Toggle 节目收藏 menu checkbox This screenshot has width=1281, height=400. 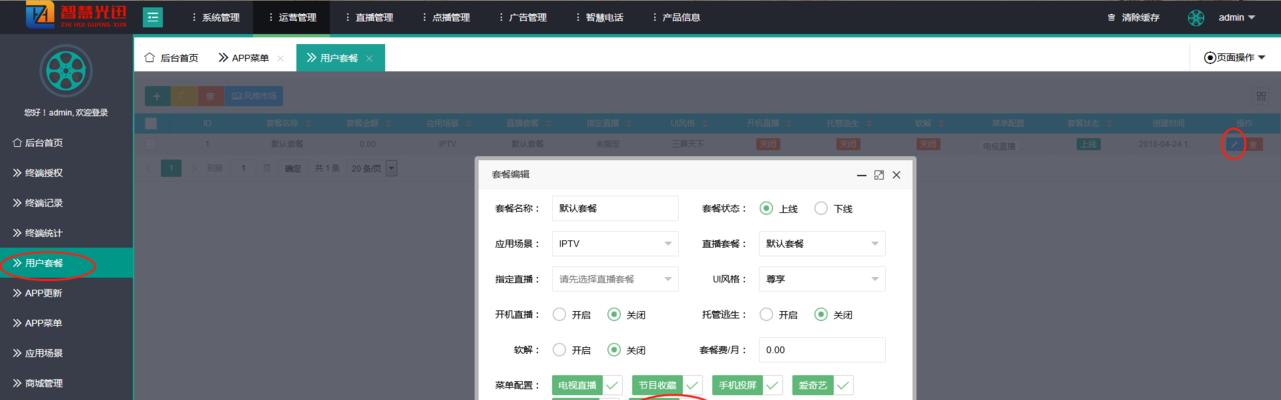(x=667, y=385)
